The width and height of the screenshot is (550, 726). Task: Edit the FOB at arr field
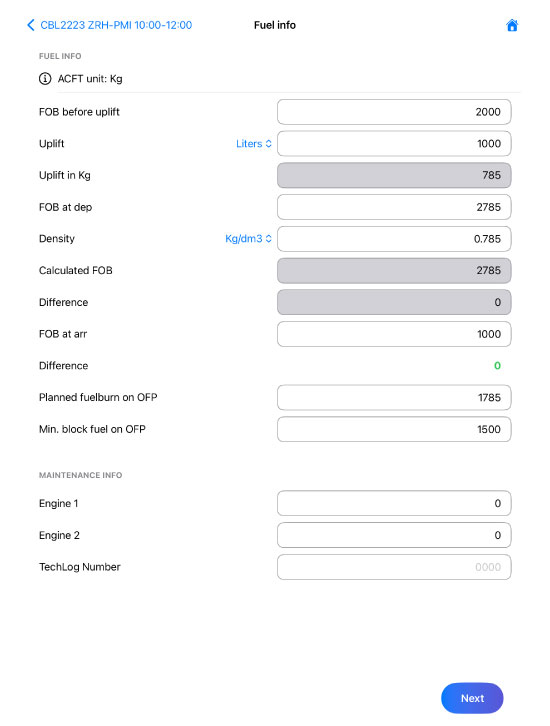pos(394,334)
